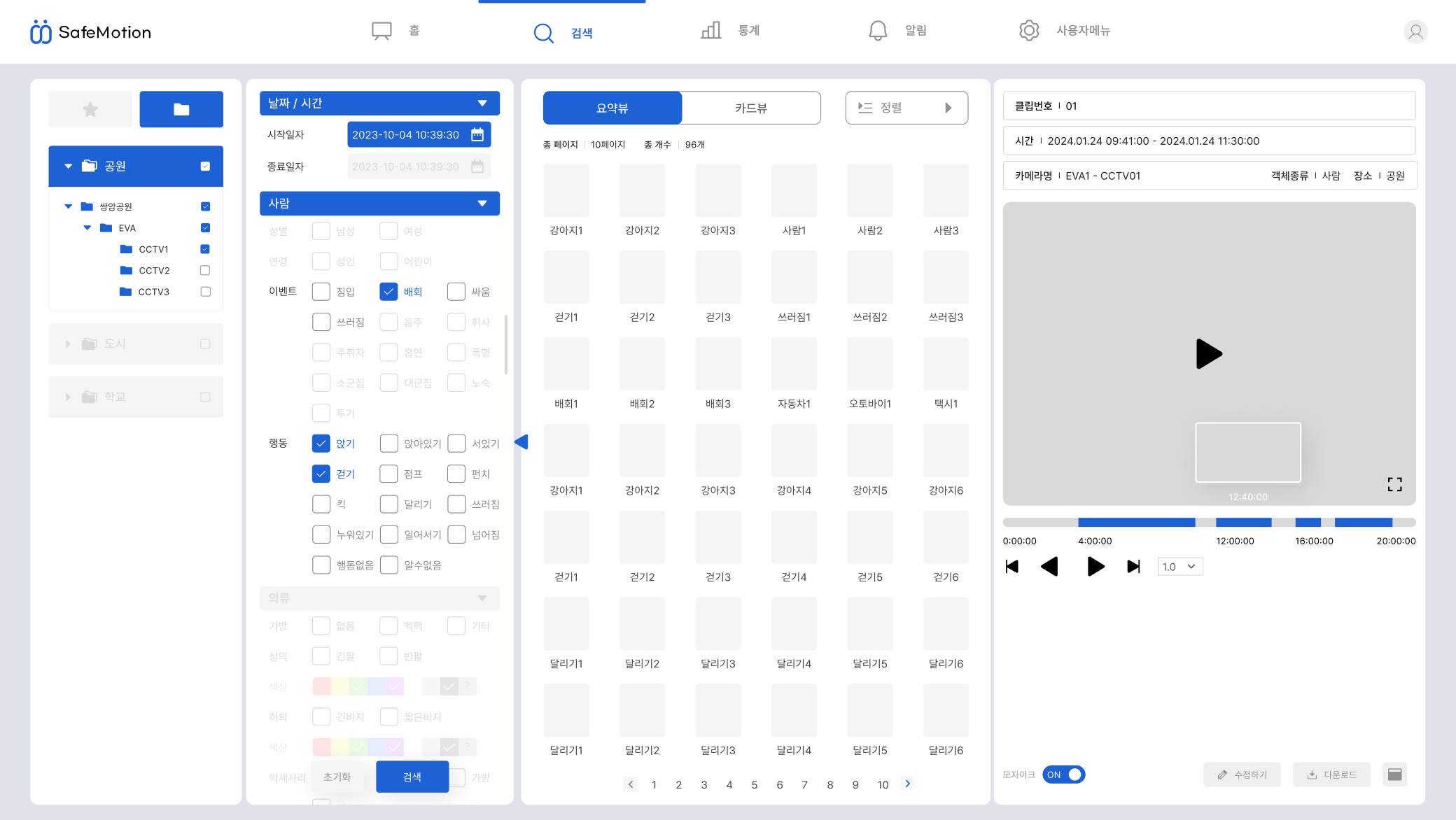
Task: Click the user profile avatar icon
Action: click(1415, 31)
